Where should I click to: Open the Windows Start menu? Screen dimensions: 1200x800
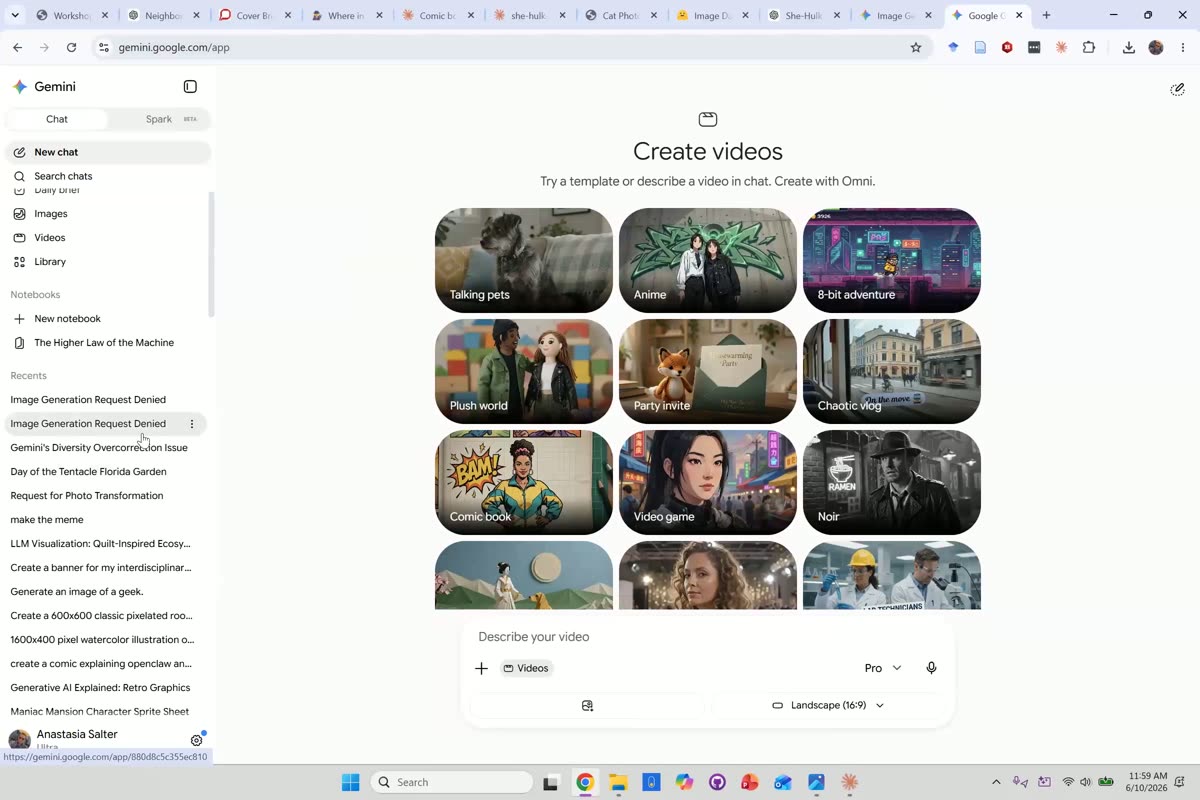[350, 782]
